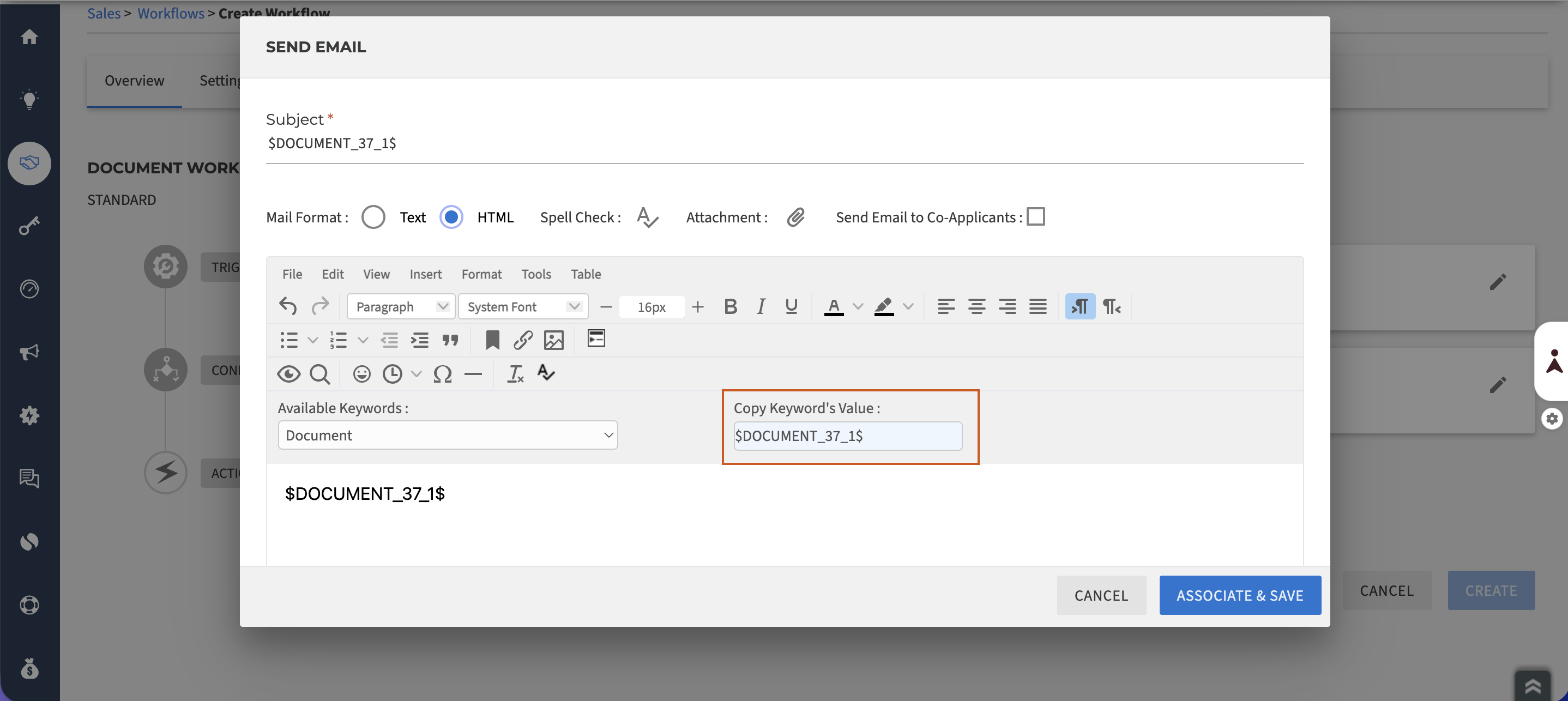Image resolution: width=1568 pixels, height=701 pixels.
Task: Click the dialog CANCEL button
Action: coord(1101,595)
